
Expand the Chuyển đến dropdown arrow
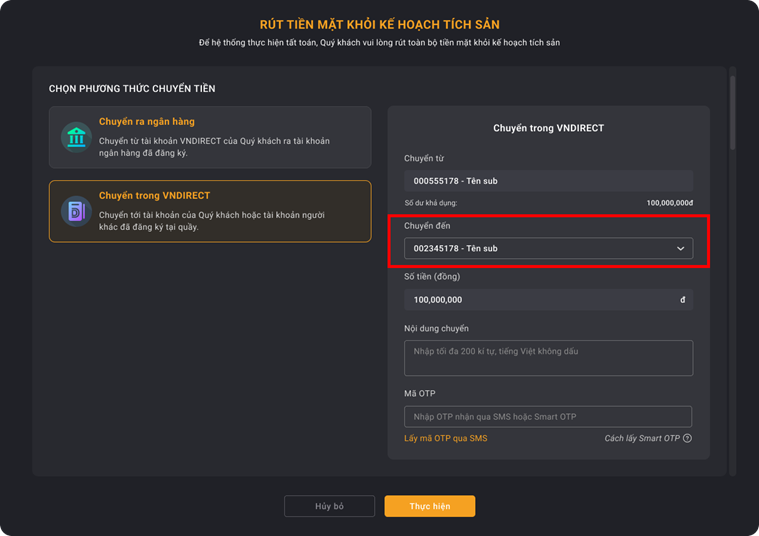pyautogui.click(x=681, y=248)
